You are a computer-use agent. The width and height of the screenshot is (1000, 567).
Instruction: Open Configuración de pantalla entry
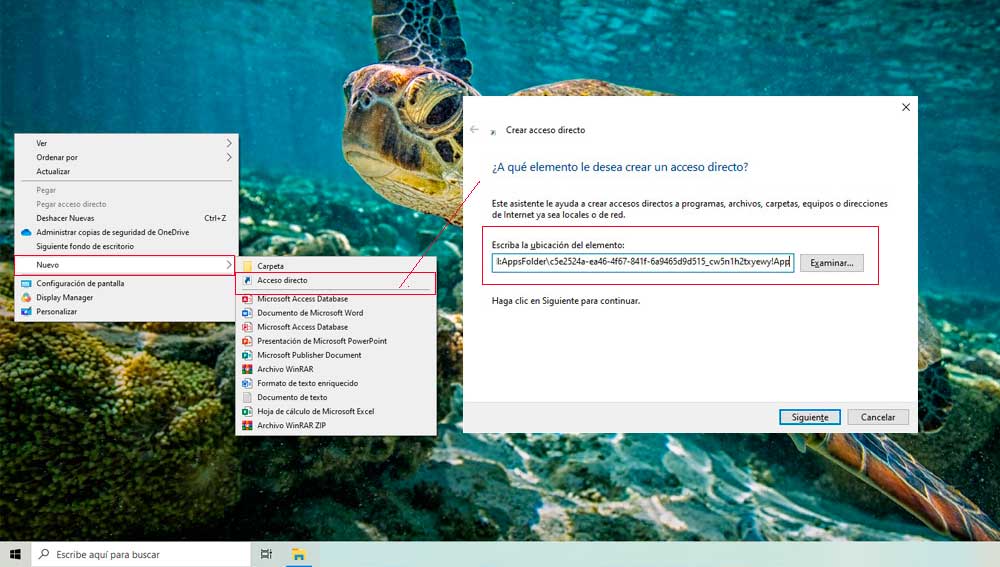80,283
